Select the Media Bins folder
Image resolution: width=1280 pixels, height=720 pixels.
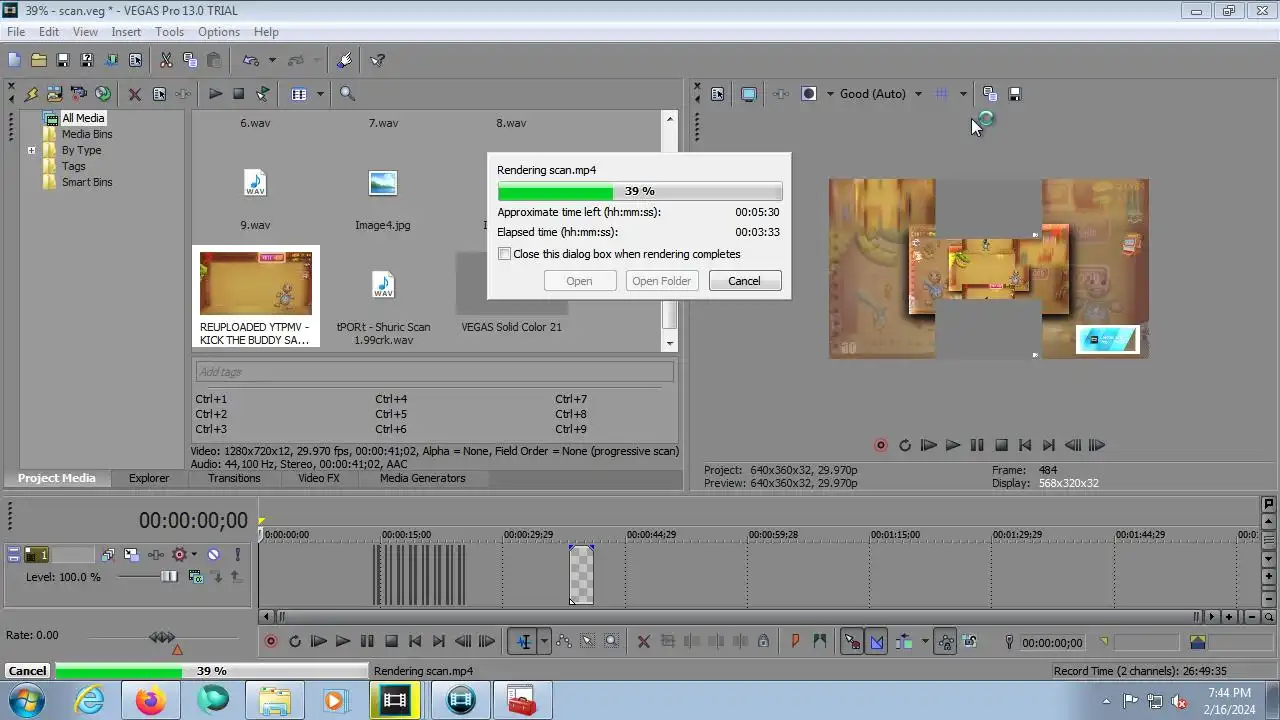tap(87, 134)
